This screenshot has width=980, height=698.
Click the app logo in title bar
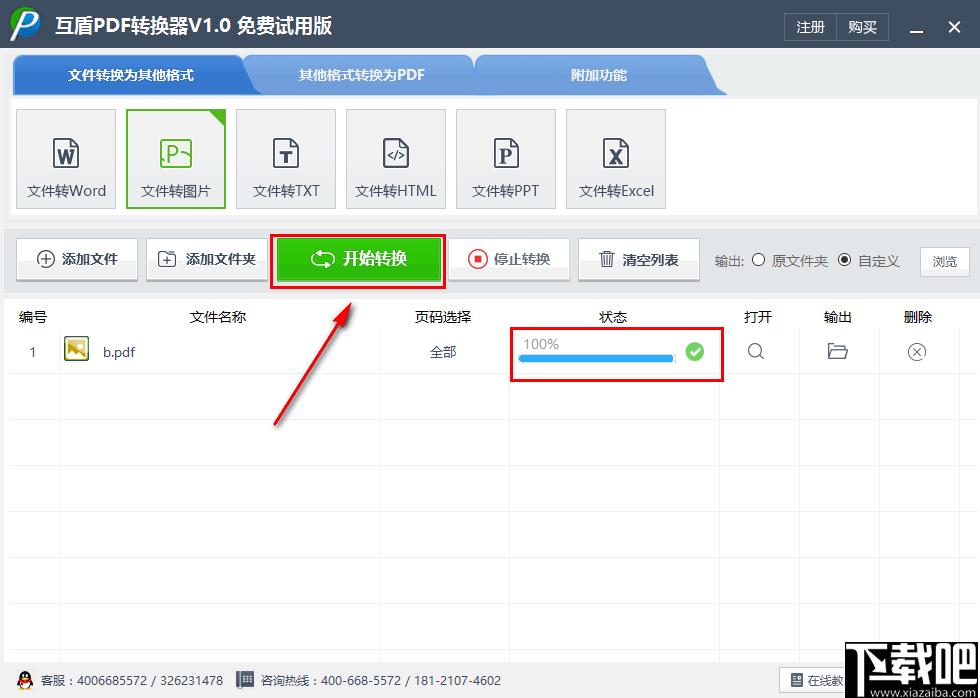click(x=25, y=24)
